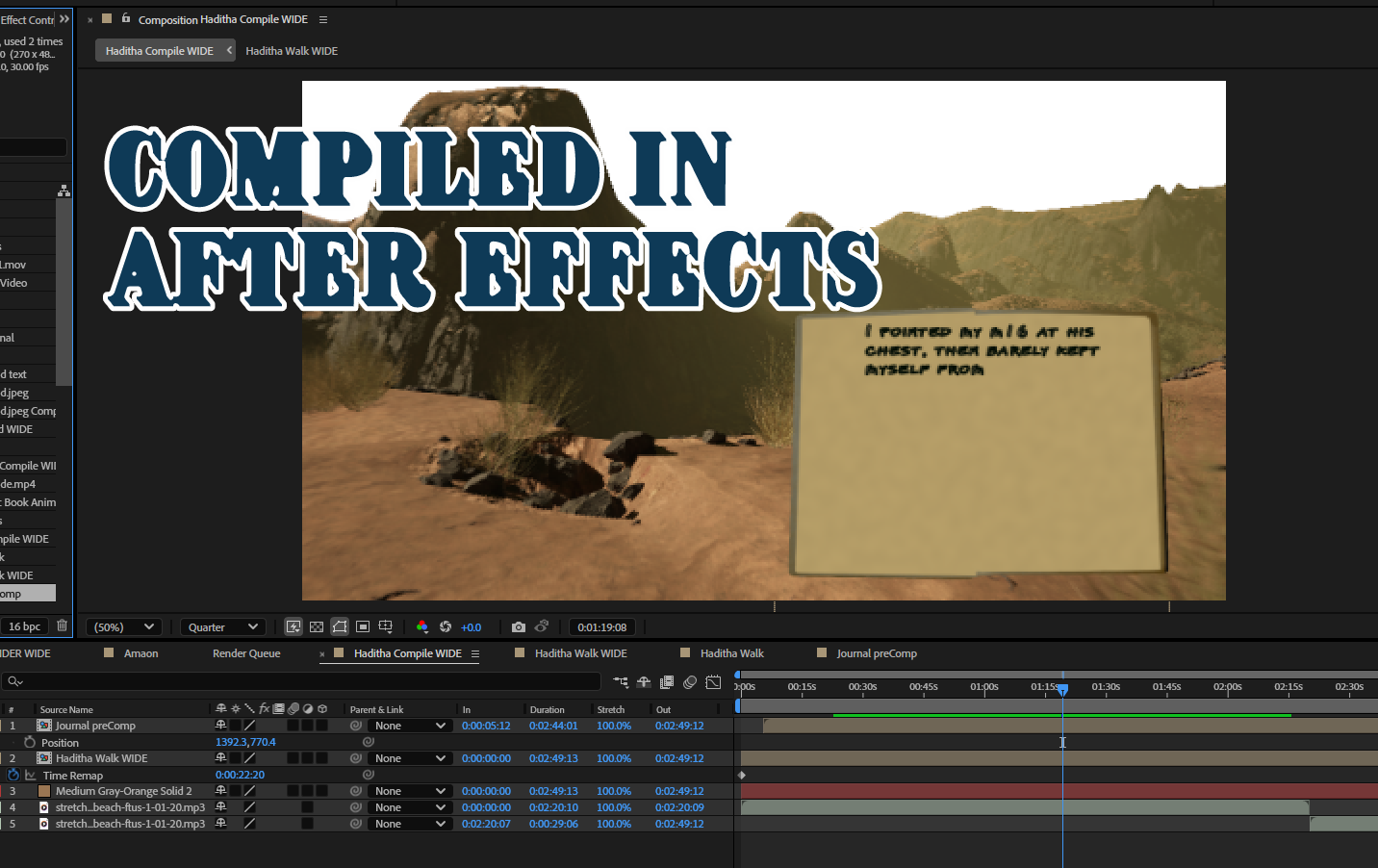
Task: Toggle quality switch on layer 4 mp3
Action: click(x=249, y=807)
